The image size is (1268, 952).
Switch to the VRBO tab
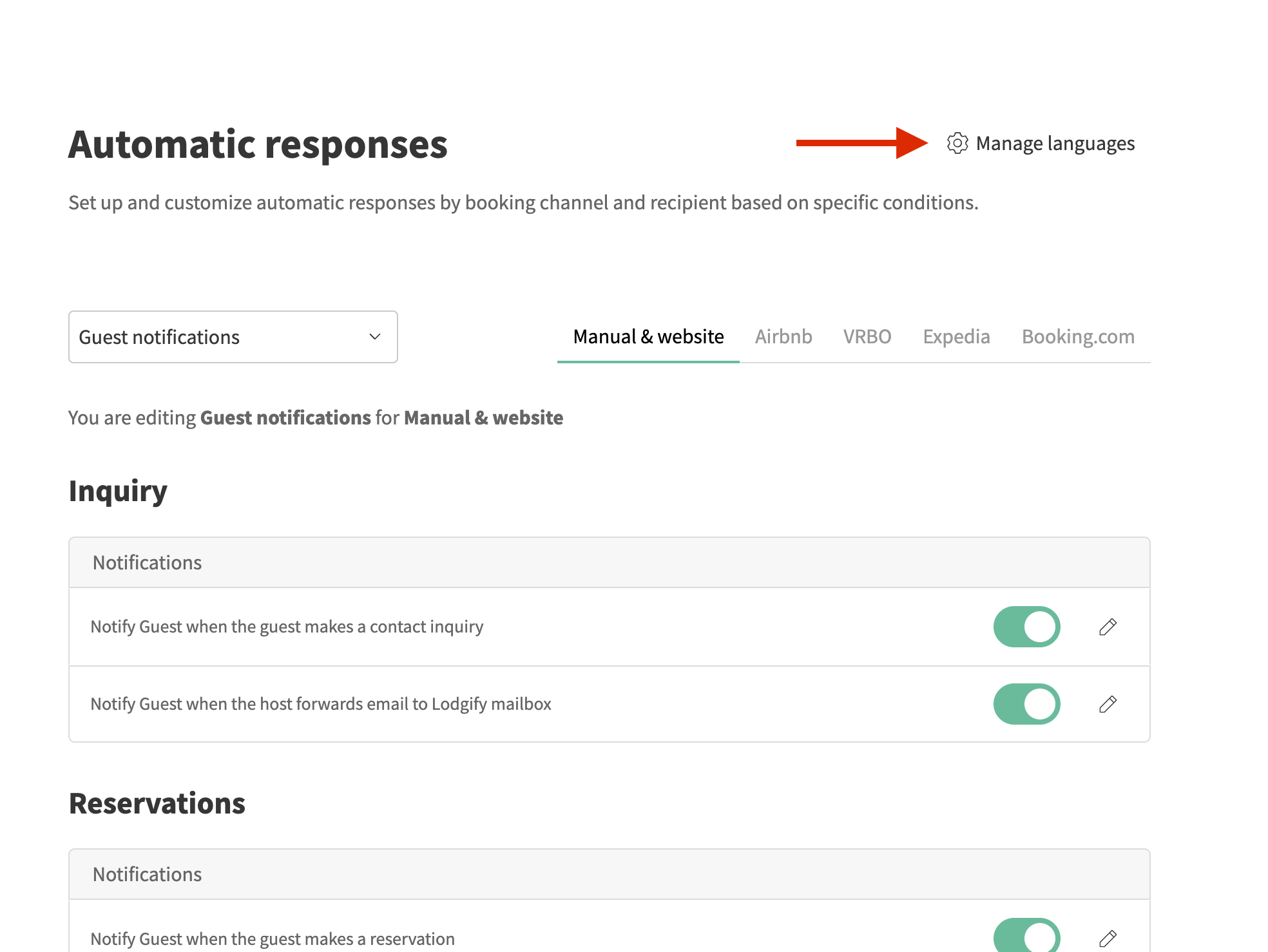867,337
